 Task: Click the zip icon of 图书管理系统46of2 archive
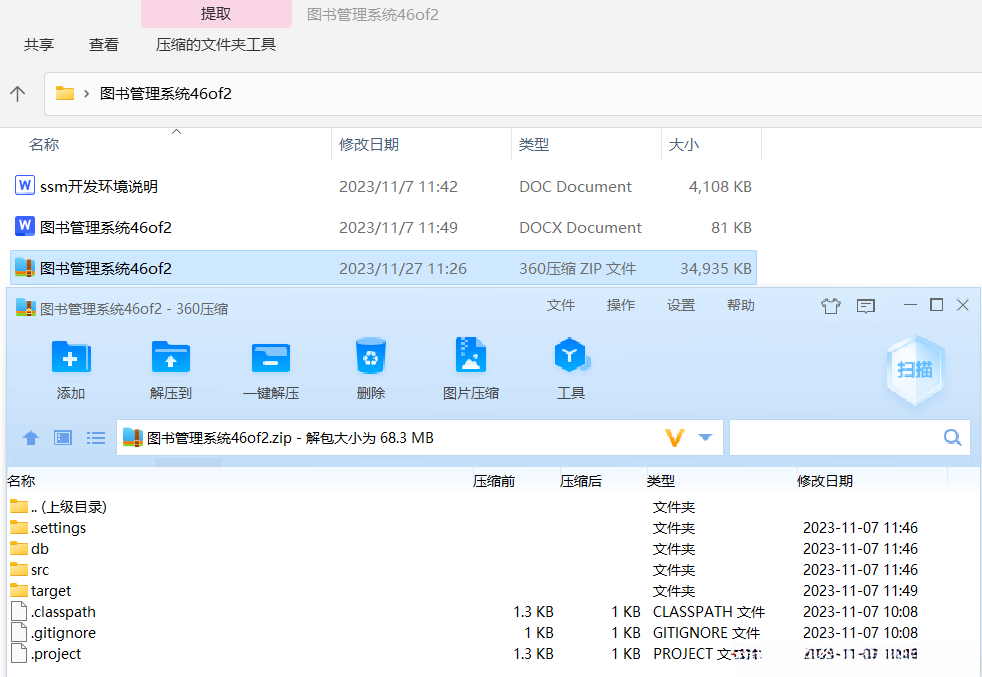tap(24, 267)
